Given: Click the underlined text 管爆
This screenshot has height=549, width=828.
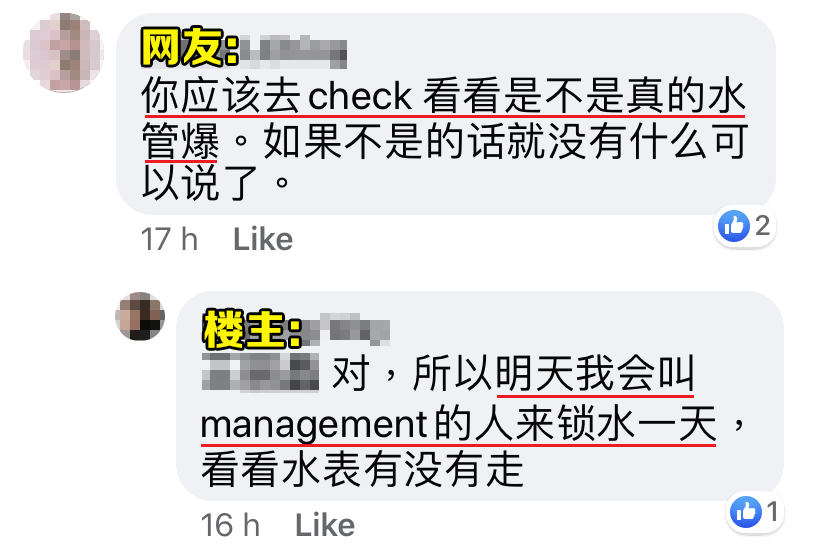Looking at the screenshot, I should click(x=180, y=141).
